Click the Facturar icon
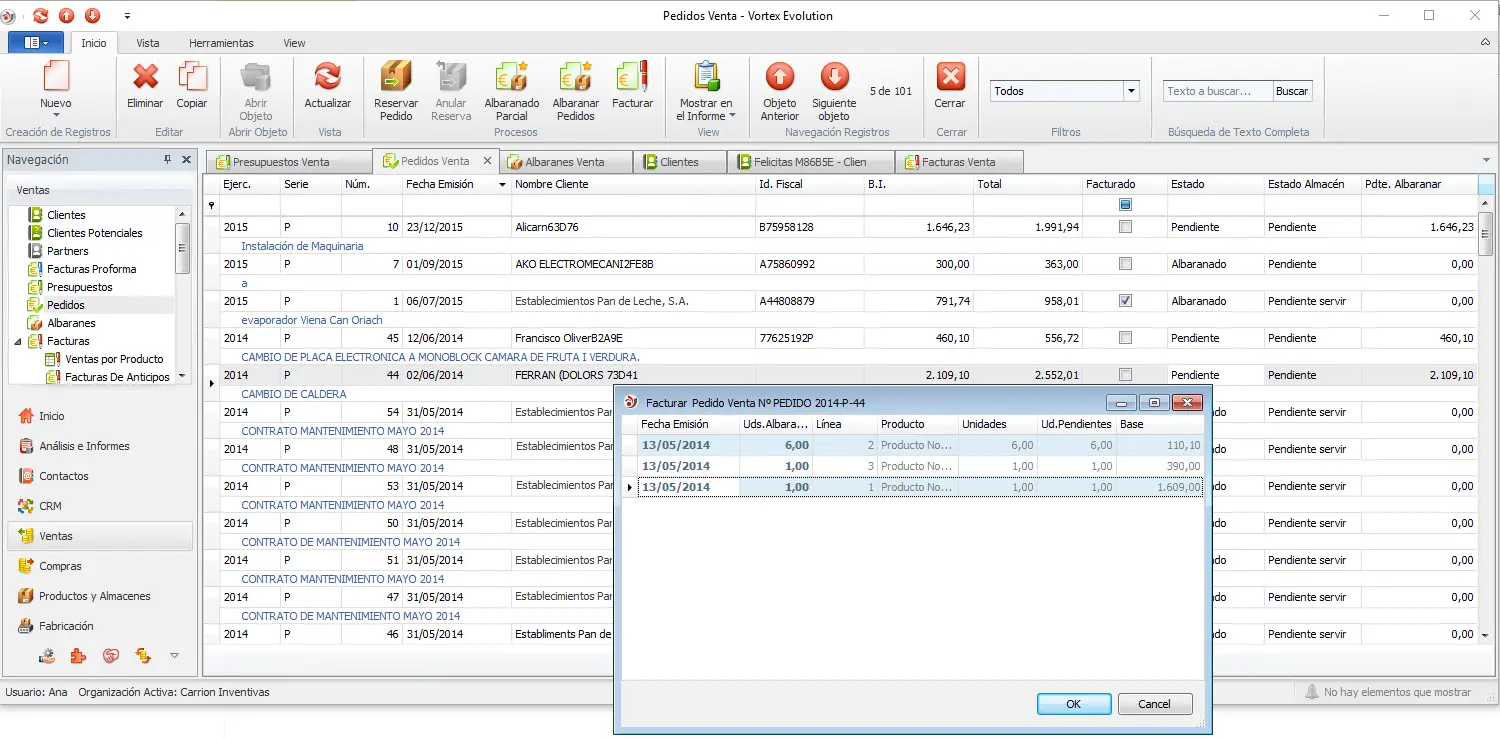The width and height of the screenshot is (1500, 738). click(x=632, y=76)
